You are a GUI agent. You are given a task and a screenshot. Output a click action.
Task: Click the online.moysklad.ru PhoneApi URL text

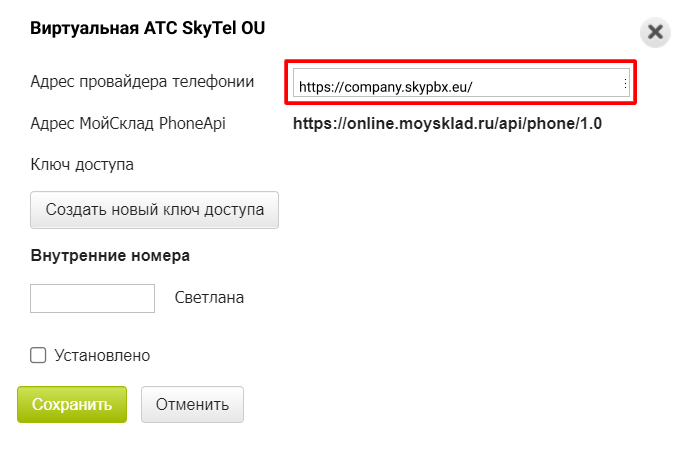(447, 124)
